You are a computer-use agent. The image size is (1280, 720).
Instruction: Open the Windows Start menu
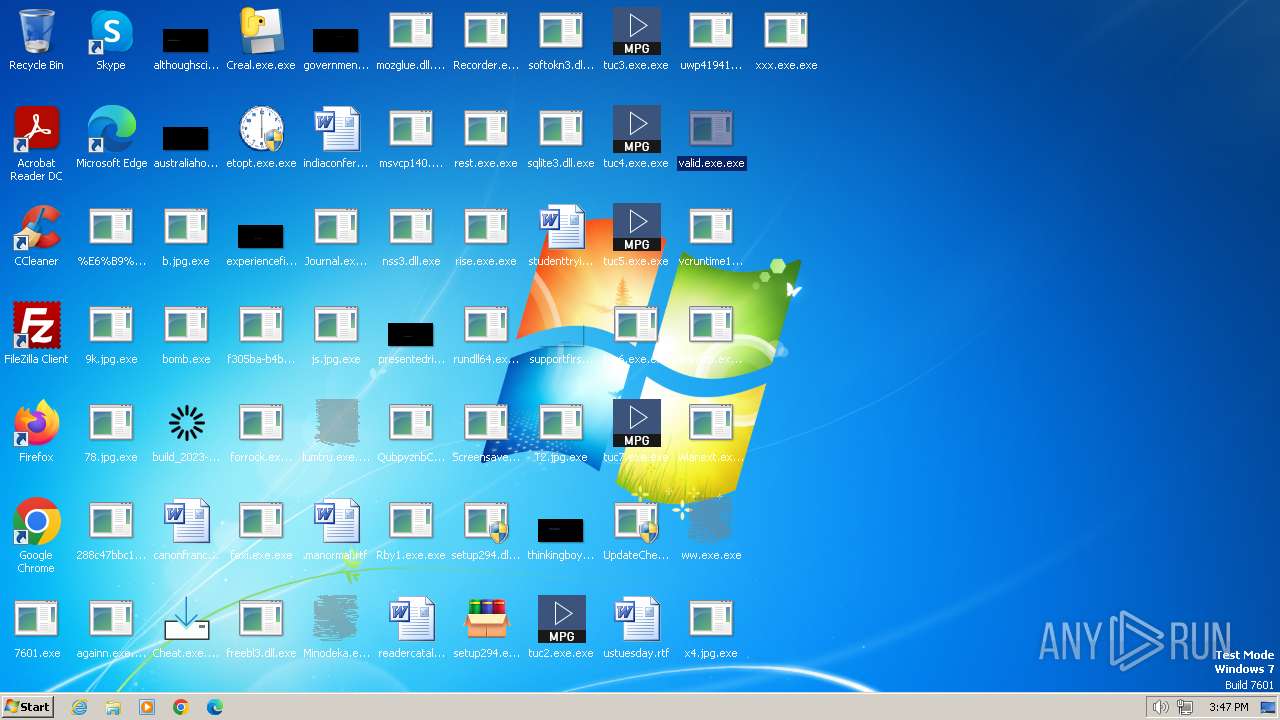tap(28, 707)
